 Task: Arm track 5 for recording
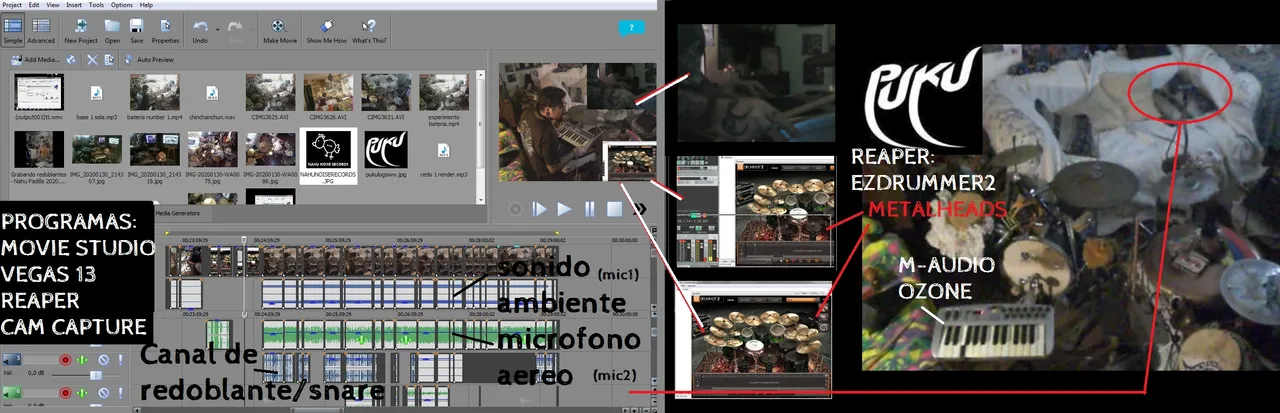(65, 360)
